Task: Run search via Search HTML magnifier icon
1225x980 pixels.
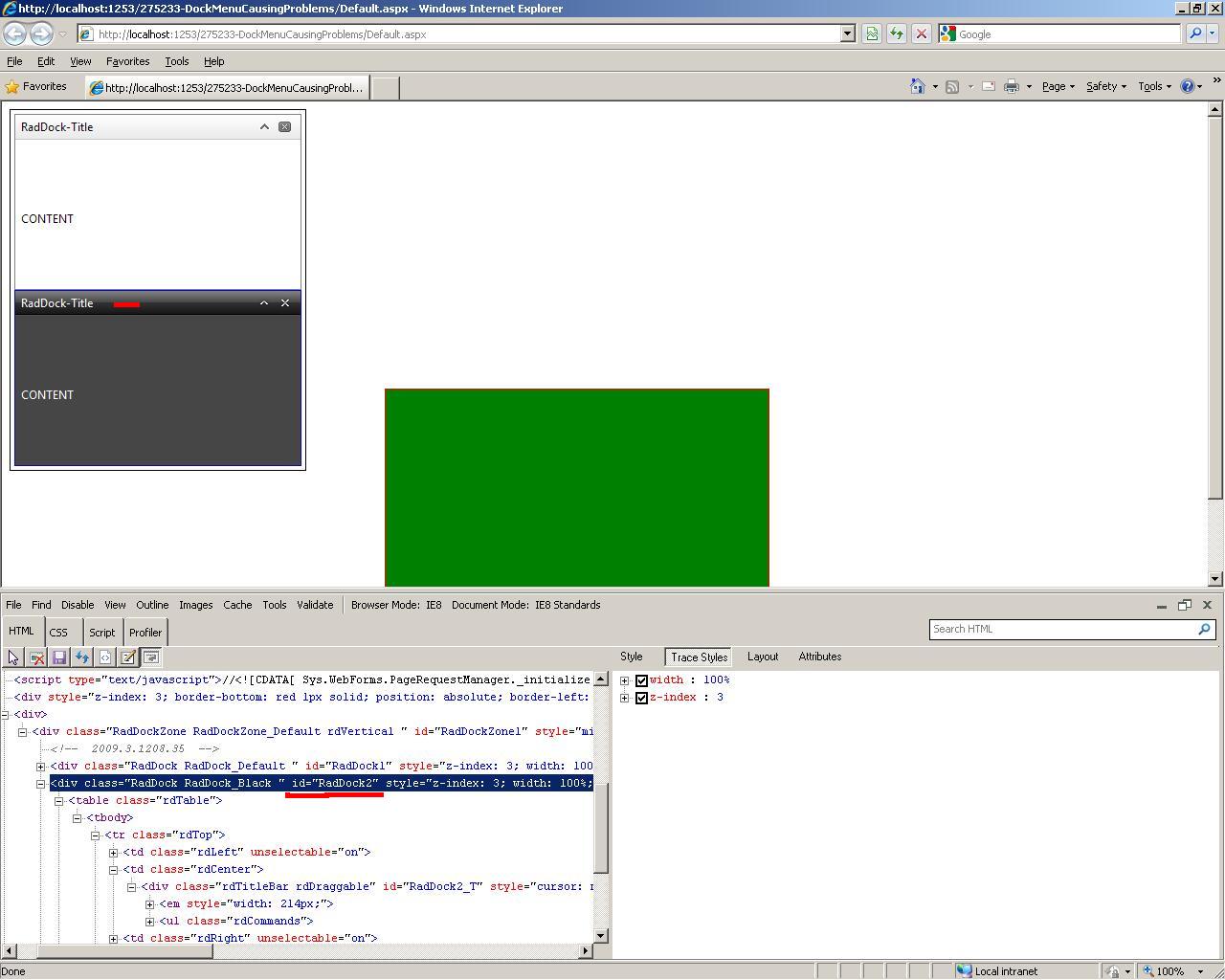Action: (x=1204, y=629)
